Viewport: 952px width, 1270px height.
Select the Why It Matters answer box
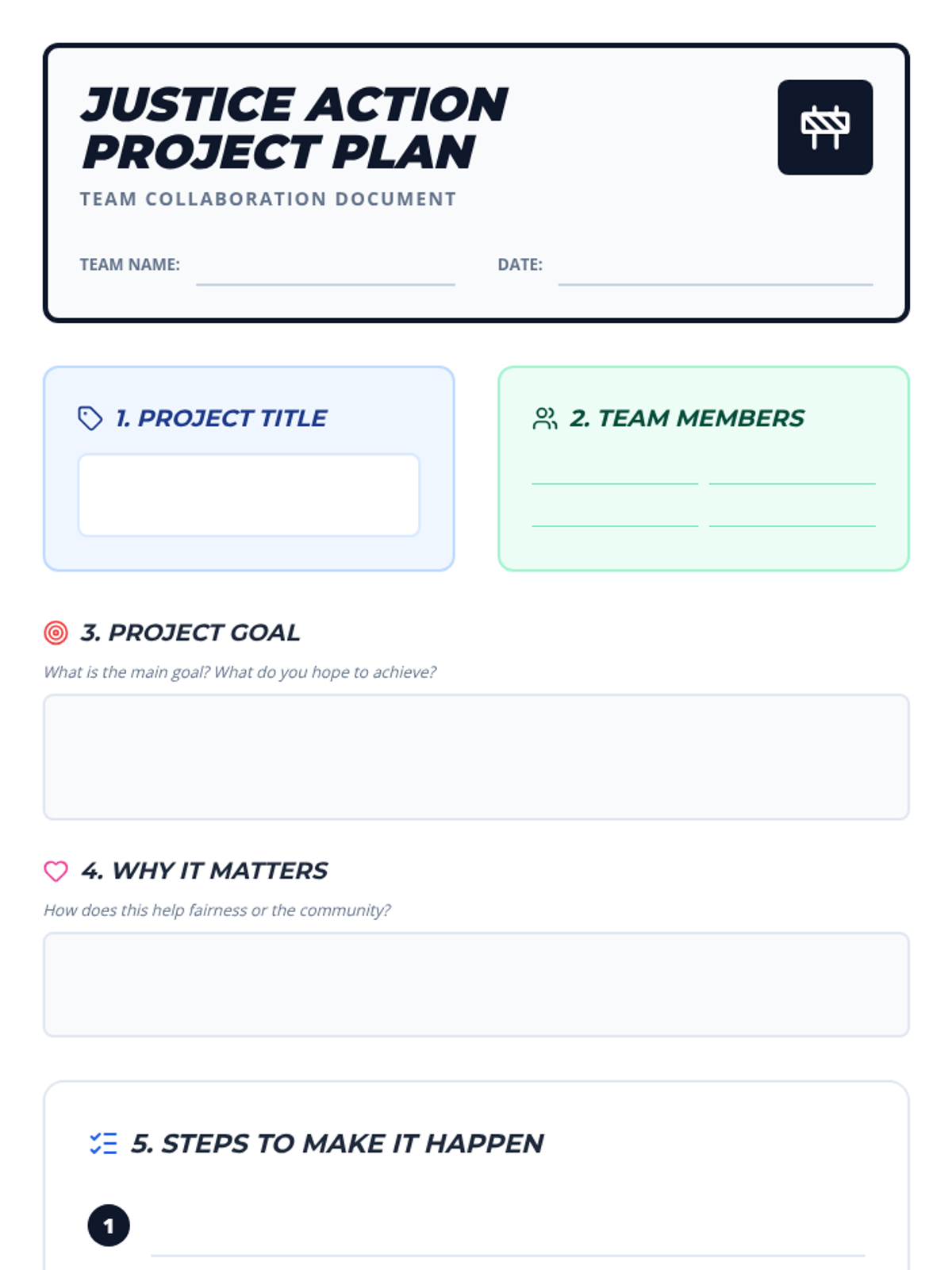476,984
